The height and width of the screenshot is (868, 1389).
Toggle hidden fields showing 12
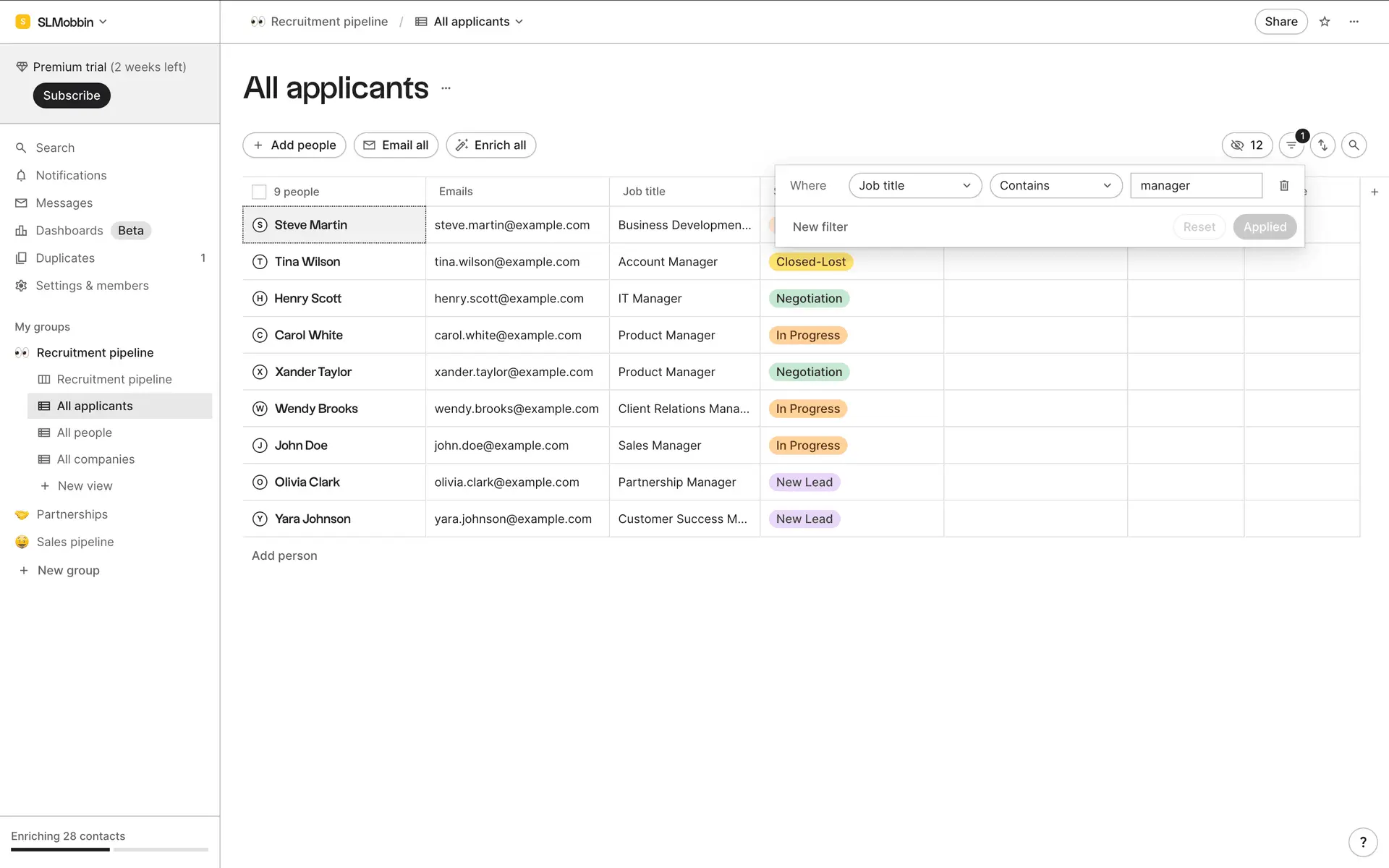[x=1246, y=145]
